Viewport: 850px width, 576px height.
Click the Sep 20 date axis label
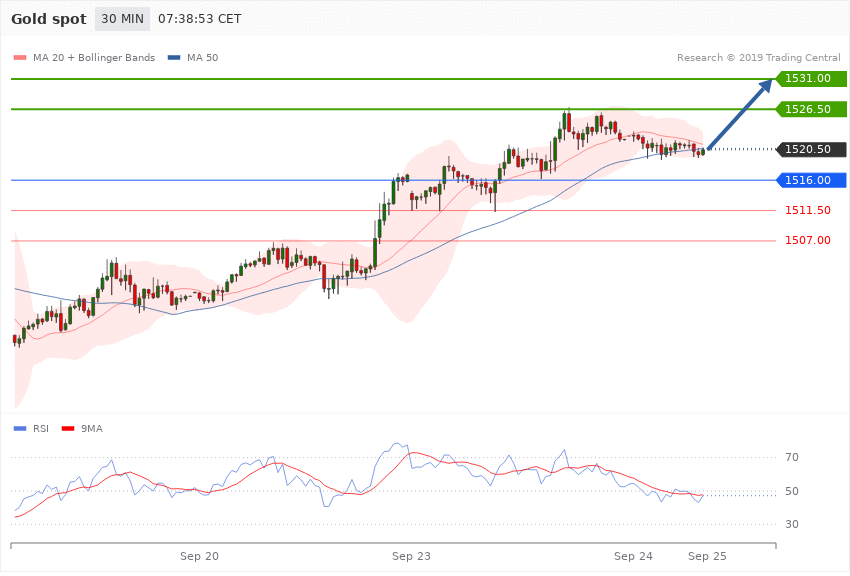199,556
